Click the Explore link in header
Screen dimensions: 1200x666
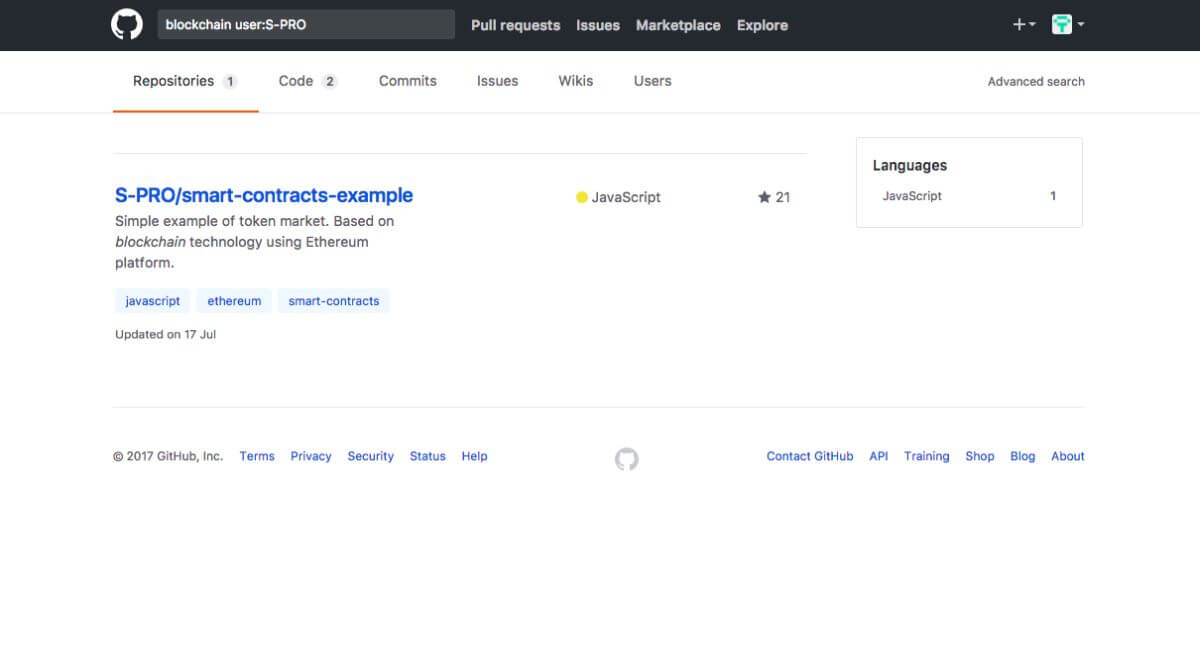[x=762, y=25]
